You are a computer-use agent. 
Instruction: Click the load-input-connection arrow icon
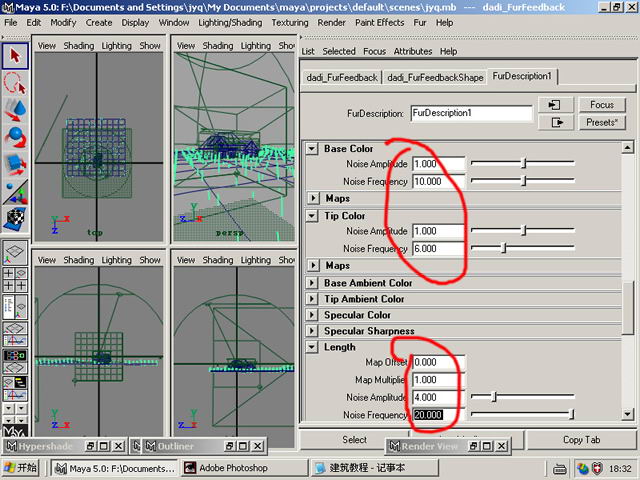click(555, 105)
